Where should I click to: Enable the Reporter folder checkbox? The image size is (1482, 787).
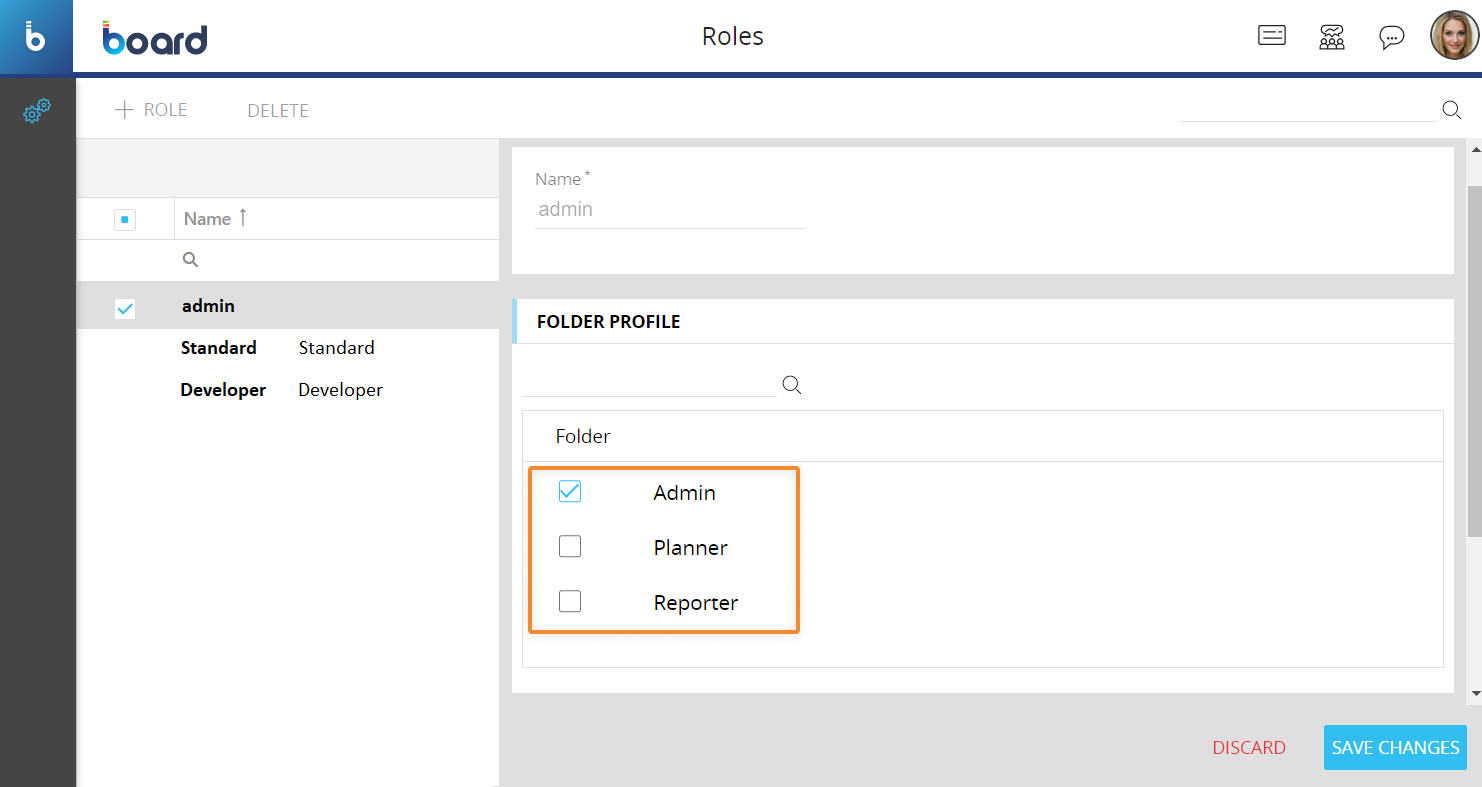click(570, 601)
